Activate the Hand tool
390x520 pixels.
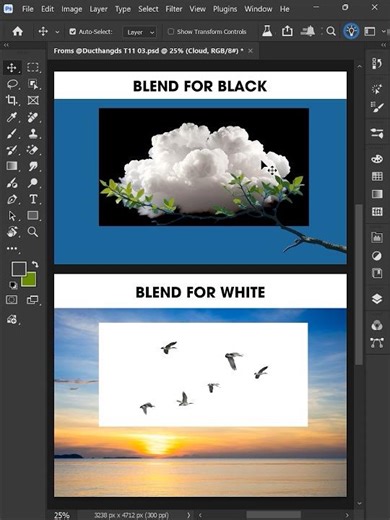pos(12,232)
